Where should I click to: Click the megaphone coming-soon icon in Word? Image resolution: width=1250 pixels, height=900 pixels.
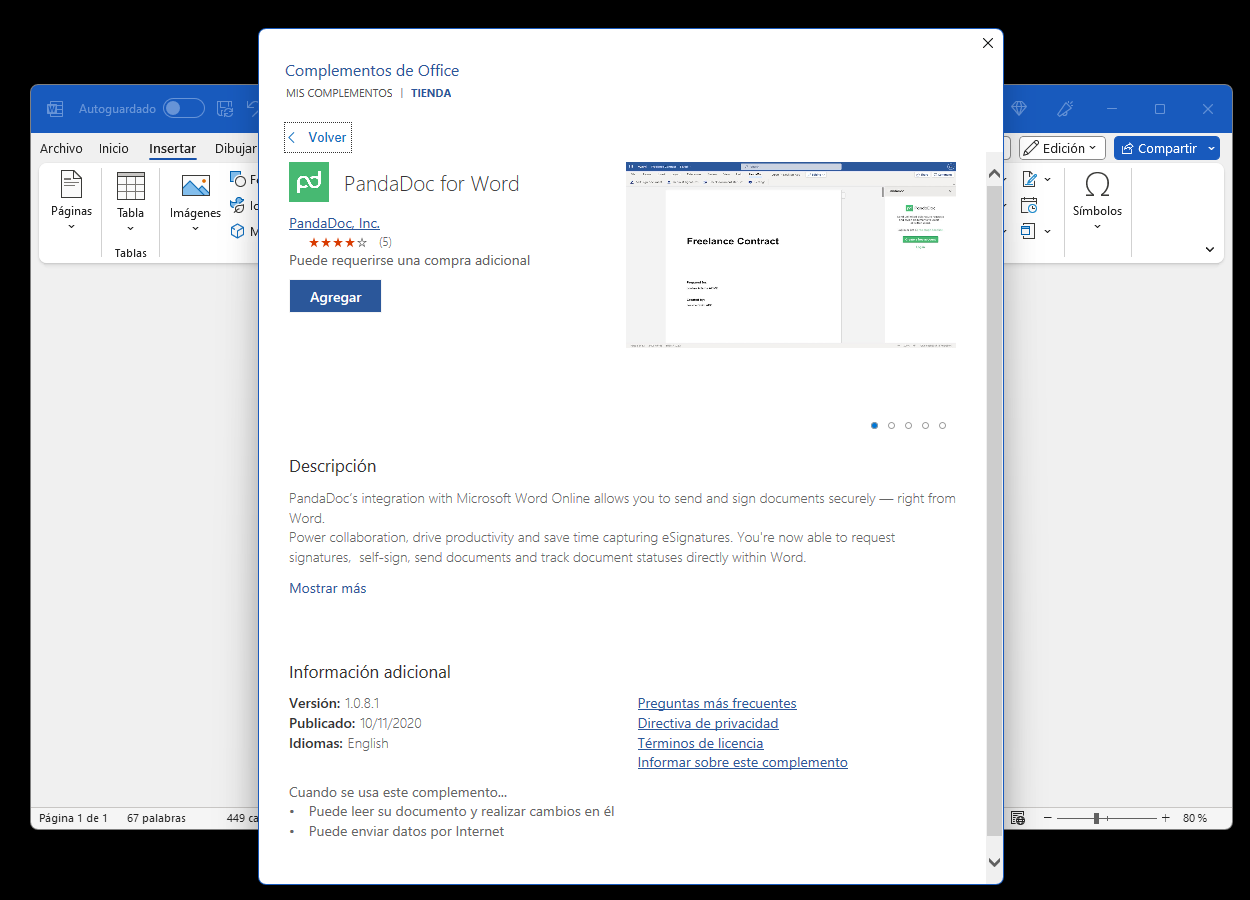(x=1066, y=108)
